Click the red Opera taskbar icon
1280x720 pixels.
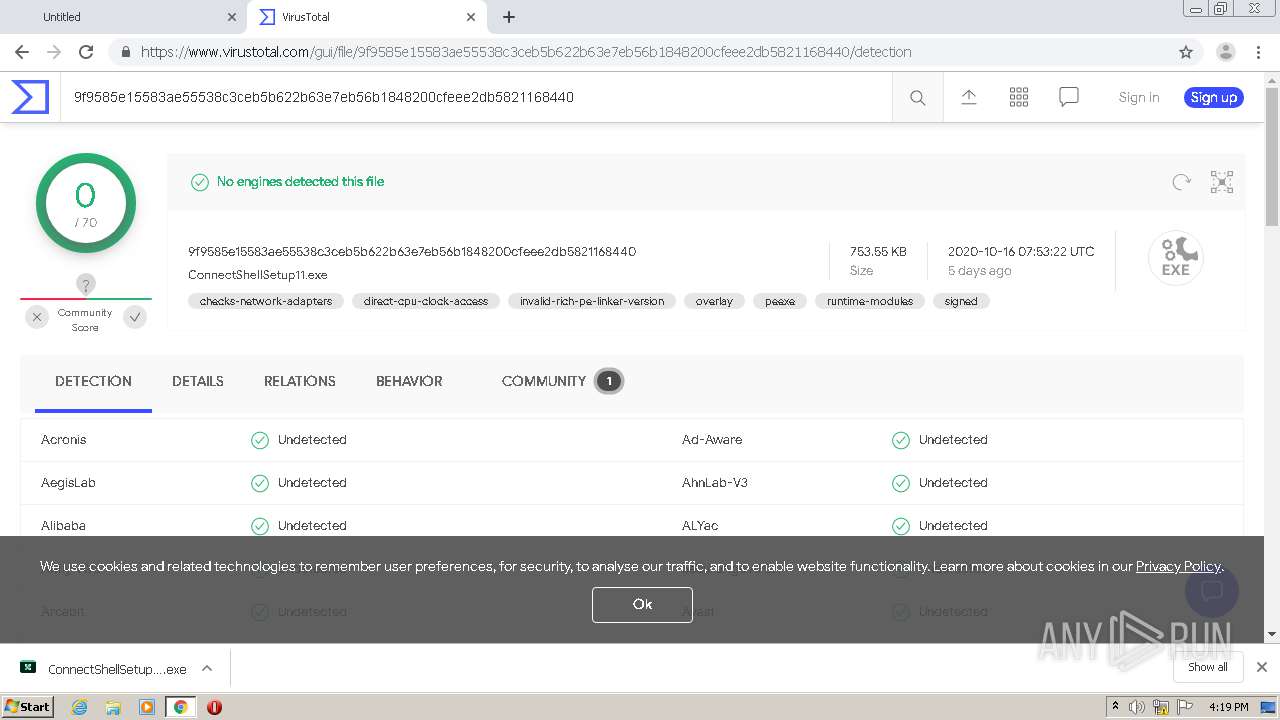click(x=214, y=707)
